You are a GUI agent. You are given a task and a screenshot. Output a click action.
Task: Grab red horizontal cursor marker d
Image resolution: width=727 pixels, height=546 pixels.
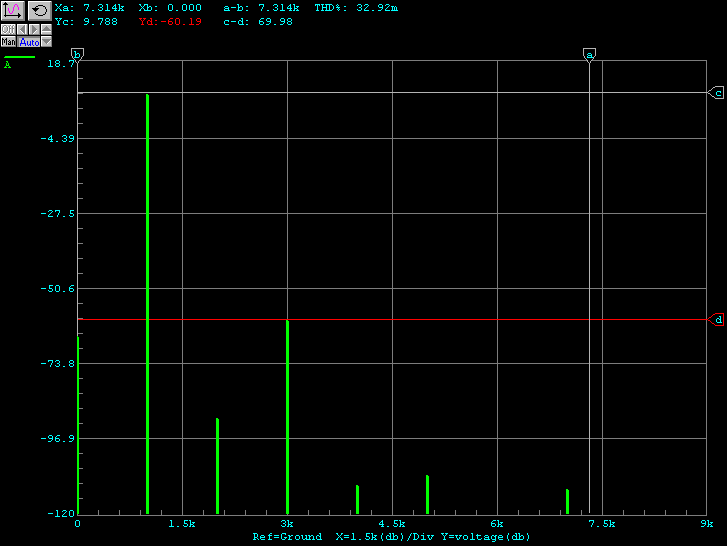coord(717,320)
